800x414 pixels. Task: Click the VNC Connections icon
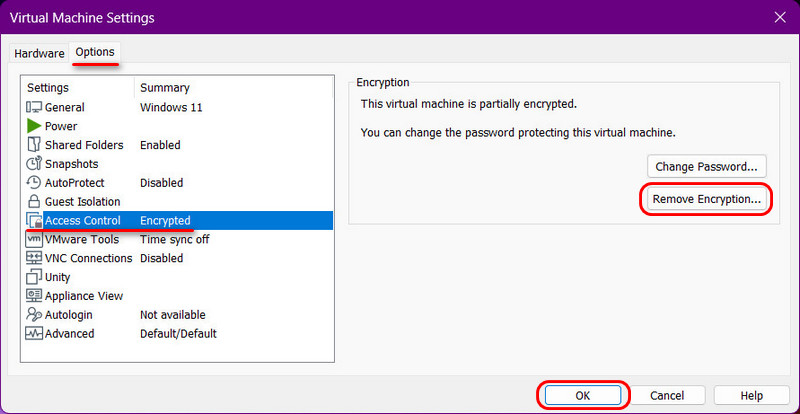(34, 258)
